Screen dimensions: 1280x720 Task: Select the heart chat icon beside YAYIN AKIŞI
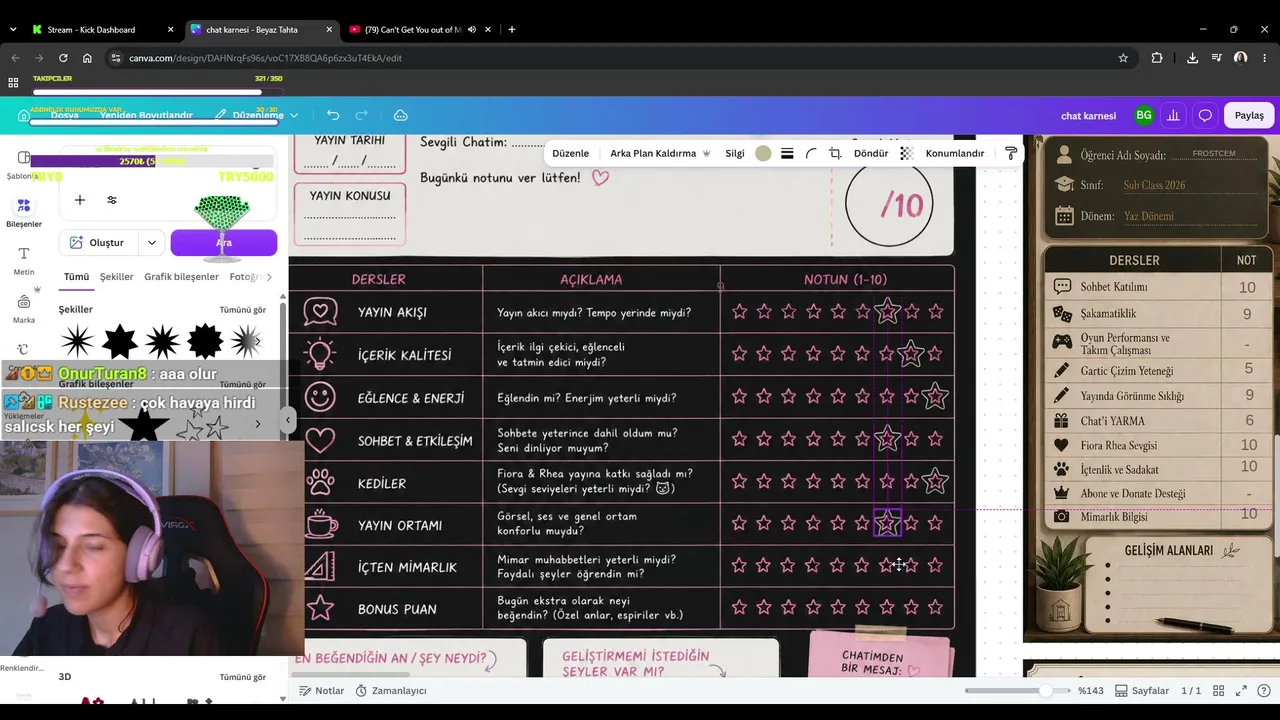click(320, 312)
